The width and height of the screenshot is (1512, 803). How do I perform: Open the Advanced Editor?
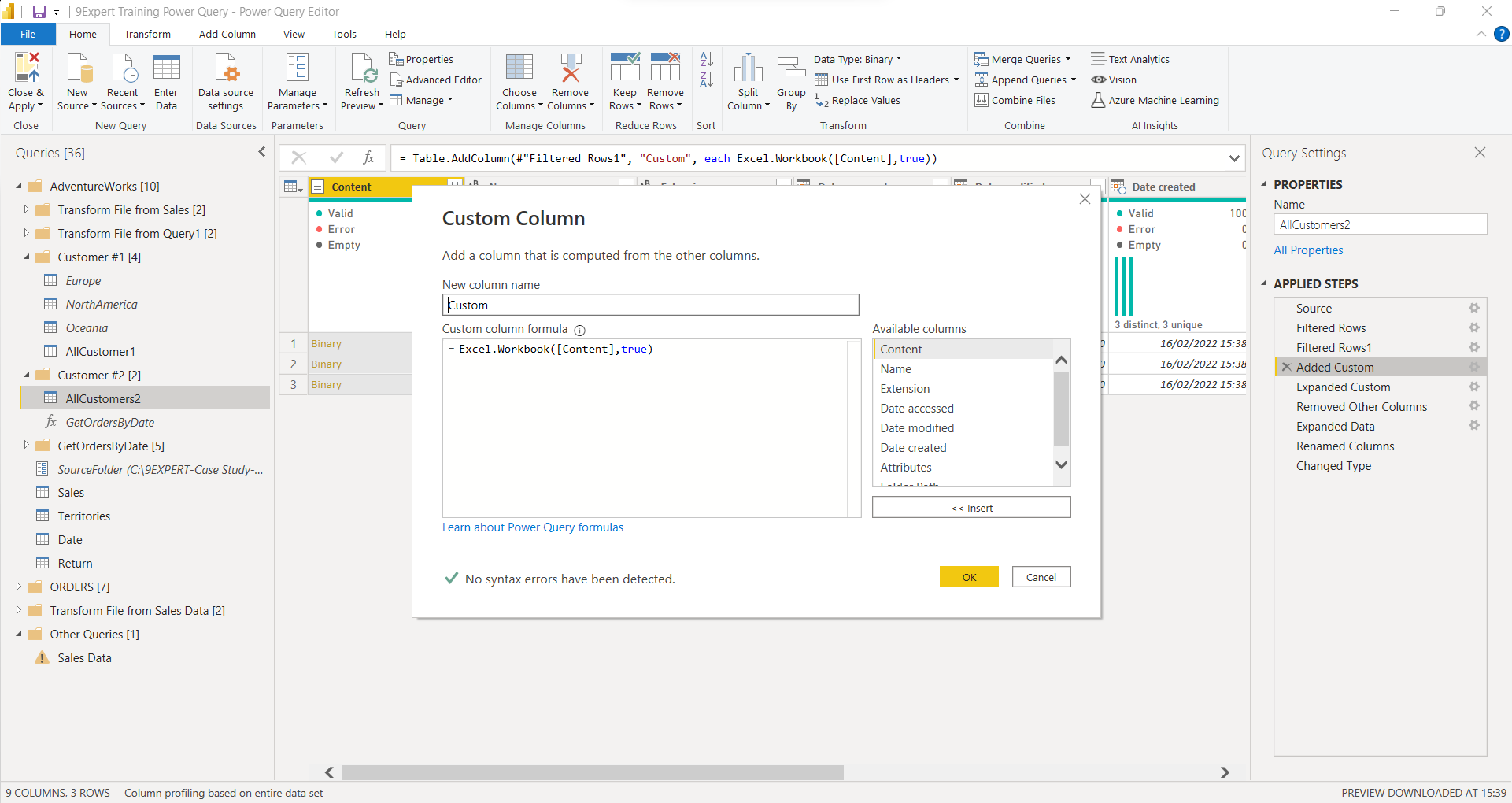tap(436, 80)
